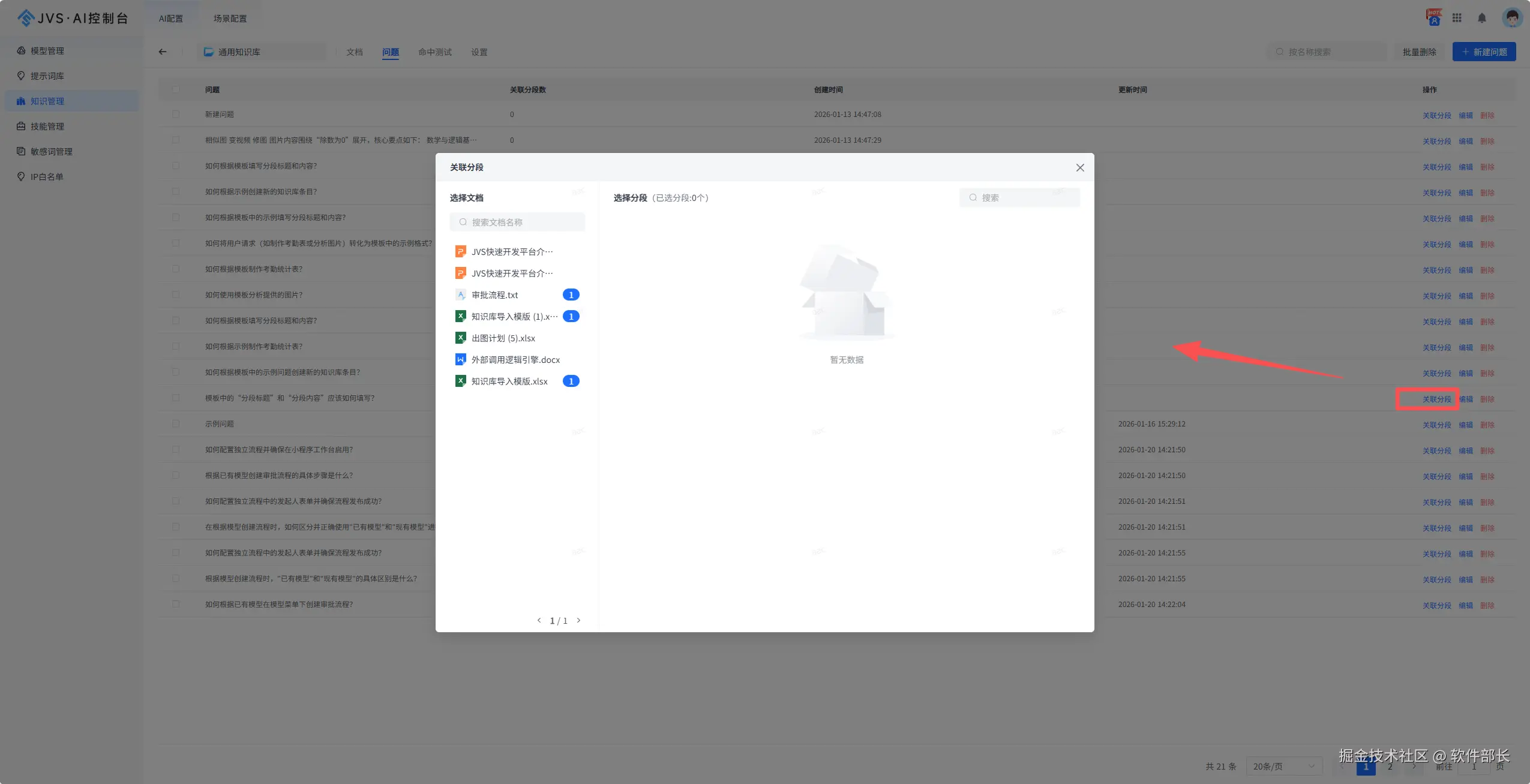Select 外部调用逻辑引擎.docx Word document
Viewport: 1530px width, 784px height.
(515, 360)
